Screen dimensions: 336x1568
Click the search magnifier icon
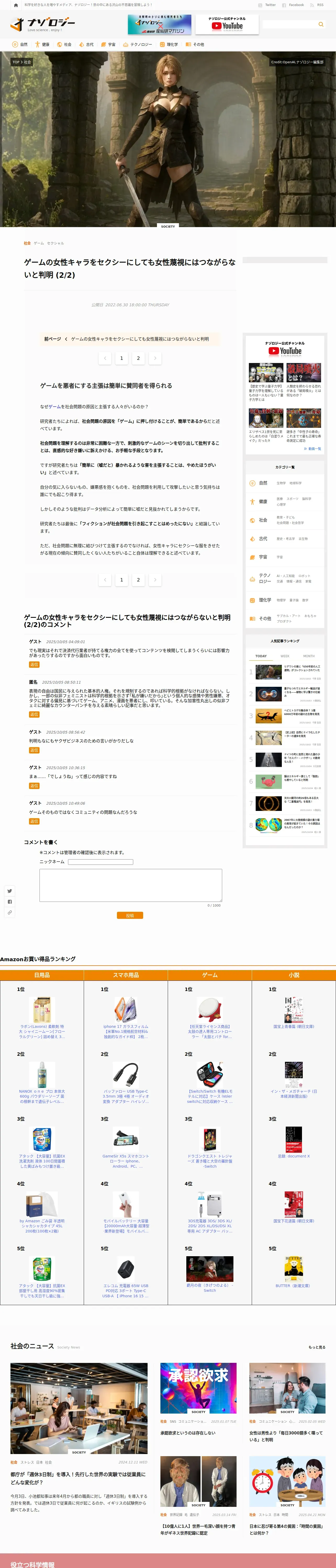click(321, 24)
